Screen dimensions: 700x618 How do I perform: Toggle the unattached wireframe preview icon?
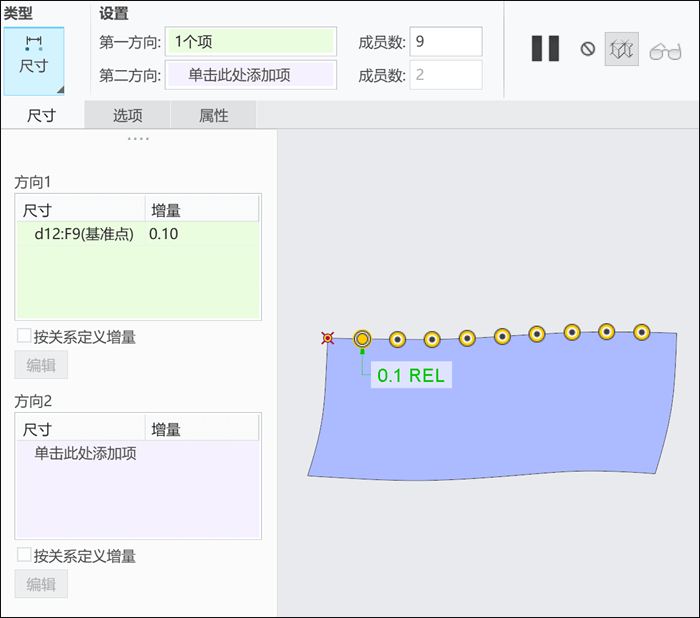621,49
